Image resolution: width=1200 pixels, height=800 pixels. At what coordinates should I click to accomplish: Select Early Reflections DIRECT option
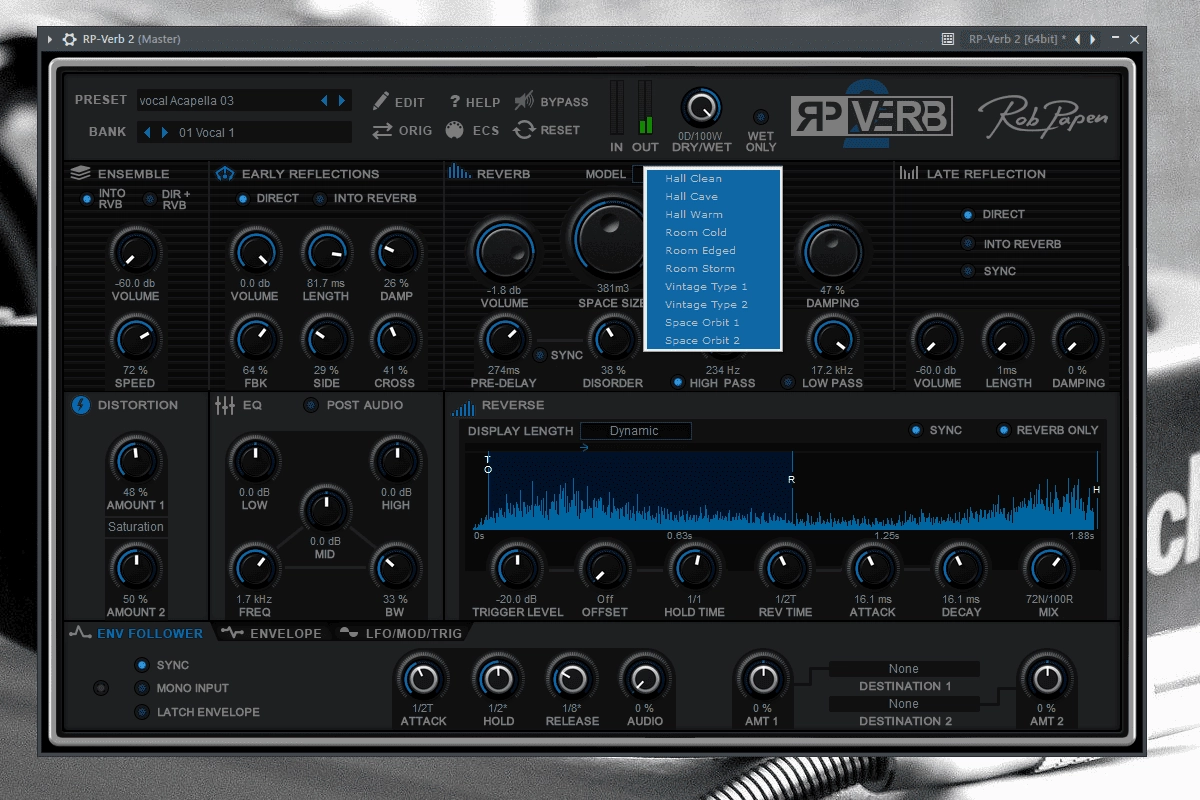243,198
